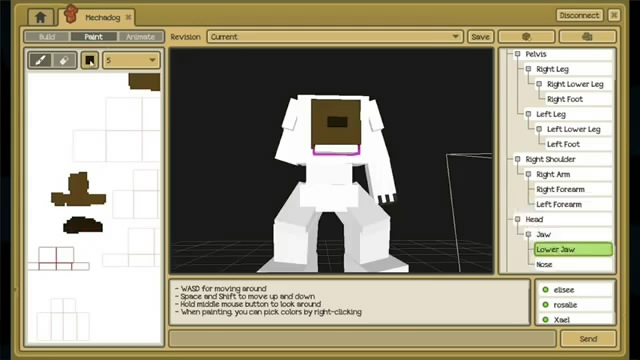This screenshot has height=360, width=640.
Task: Click the round icon button beside Save
Action: [526, 37]
